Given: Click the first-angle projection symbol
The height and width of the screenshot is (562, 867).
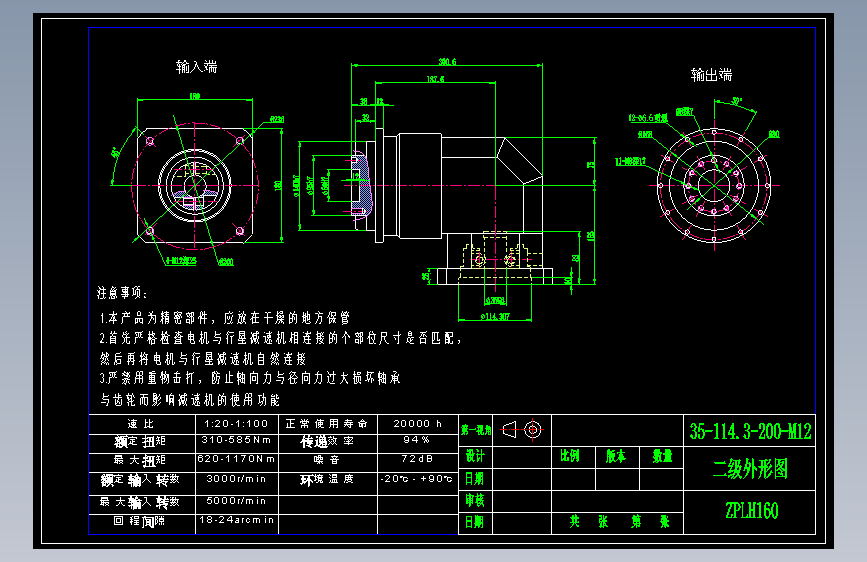Looking at the screenshot, I should click(x=522, y=430).
